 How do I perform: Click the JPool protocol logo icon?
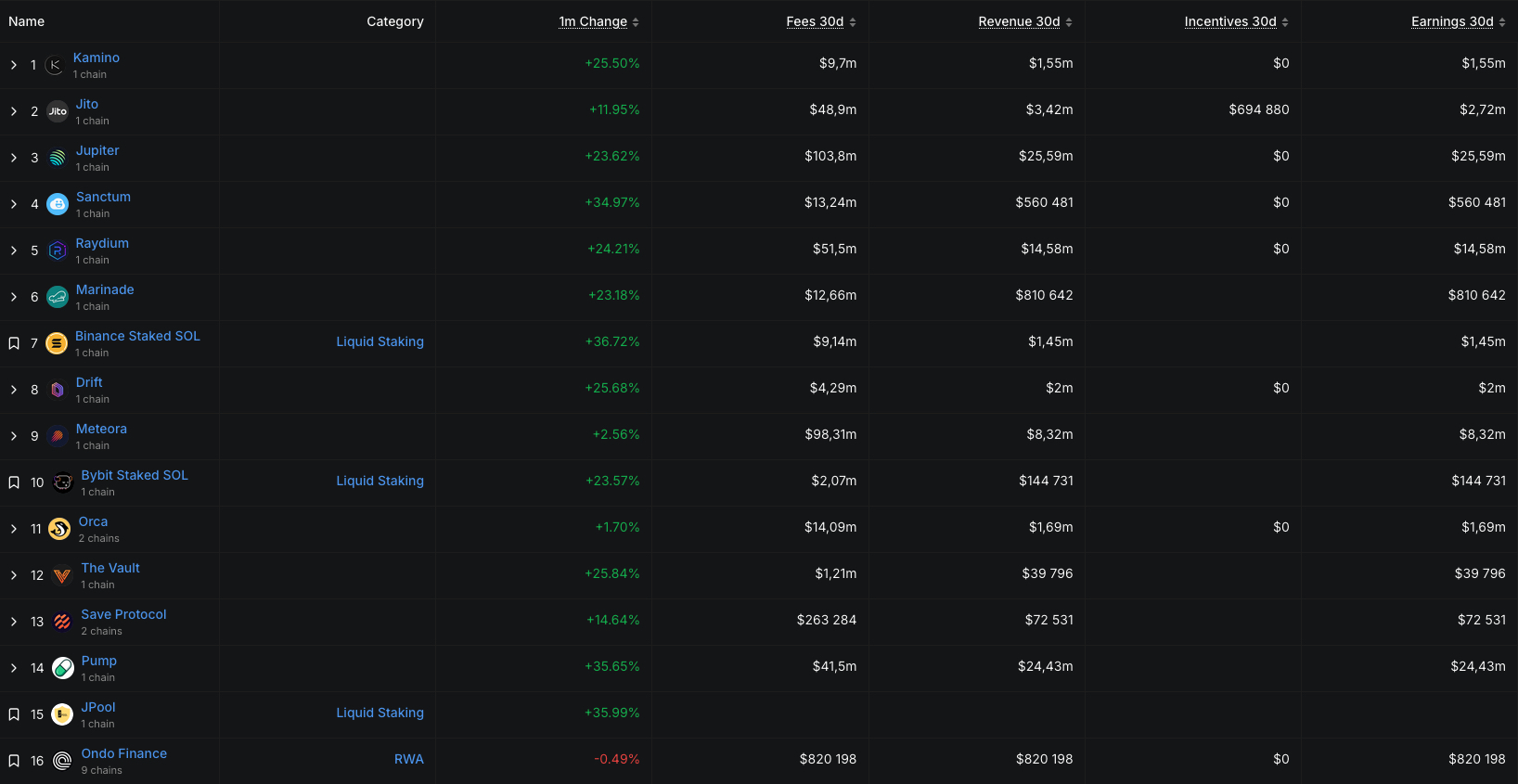62,714
